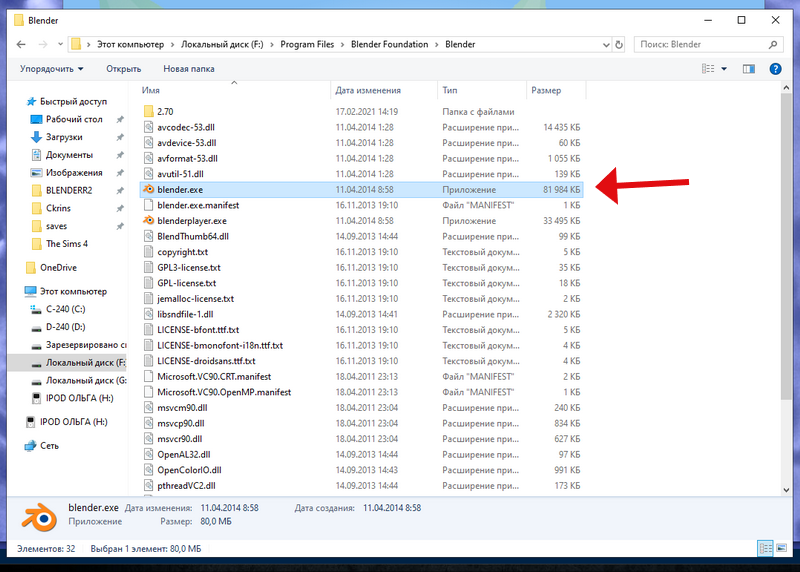The width and height of the screenshot is (800, 572).
Task: Open recent locations dropdown next to Forward
Action: coord(60,44)
